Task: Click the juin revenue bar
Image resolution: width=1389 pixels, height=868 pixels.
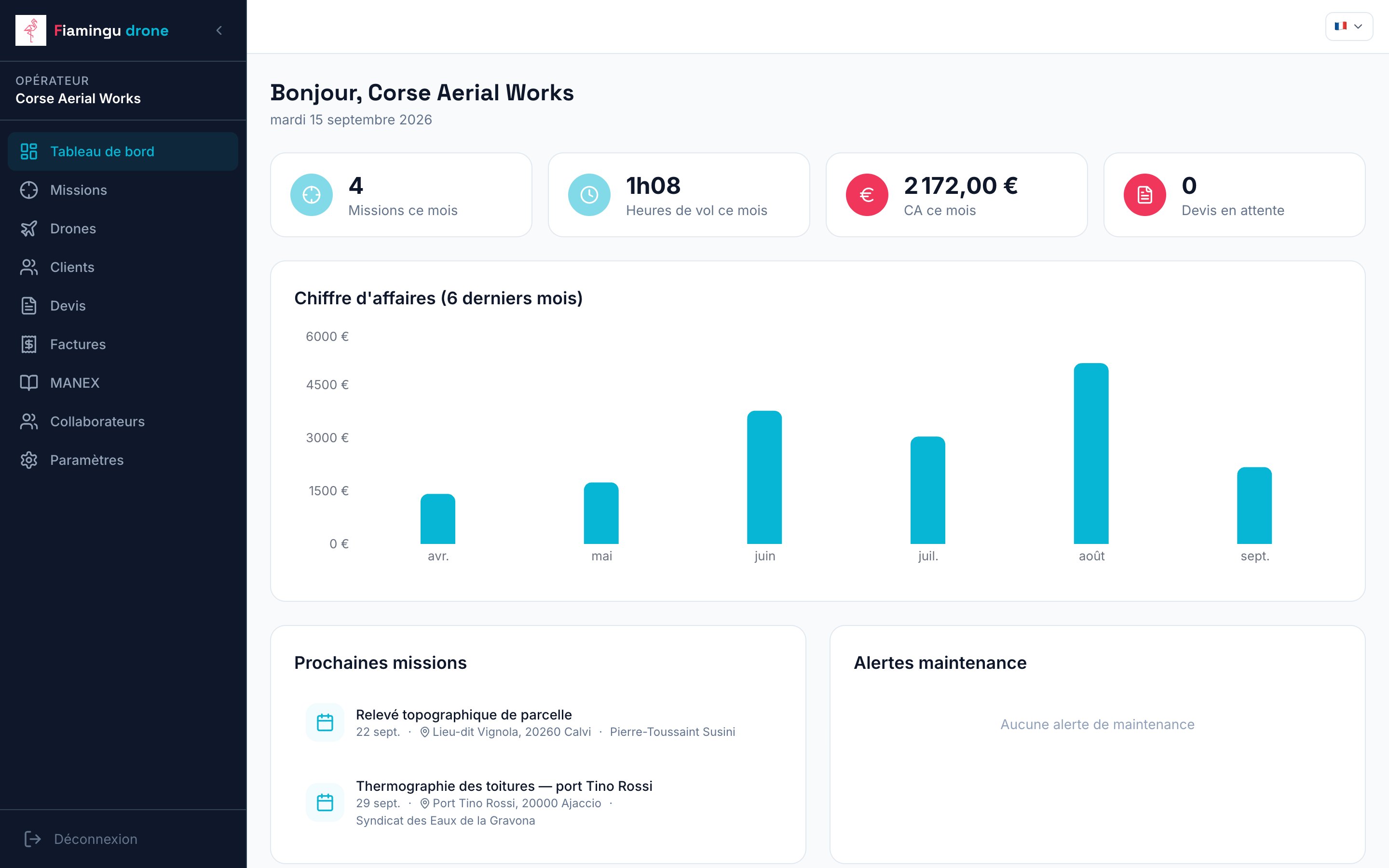Action: (x=764, y=477)
